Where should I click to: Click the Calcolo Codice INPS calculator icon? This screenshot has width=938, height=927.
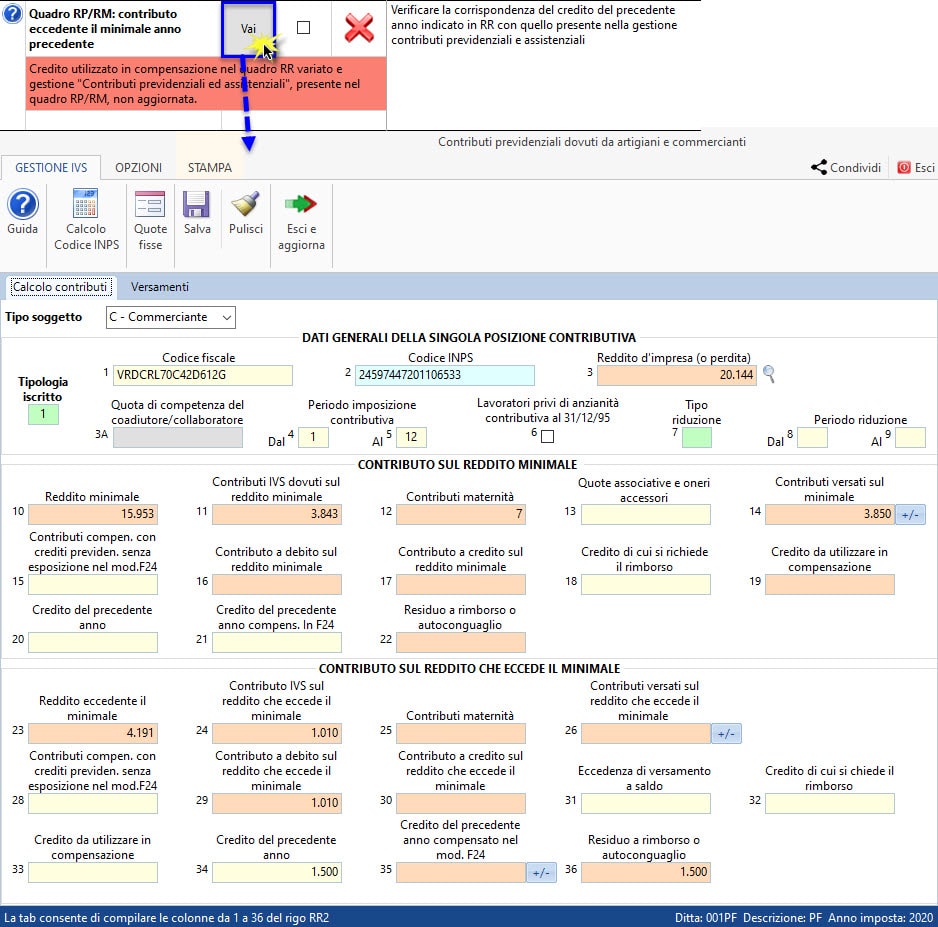coord(86,205)
